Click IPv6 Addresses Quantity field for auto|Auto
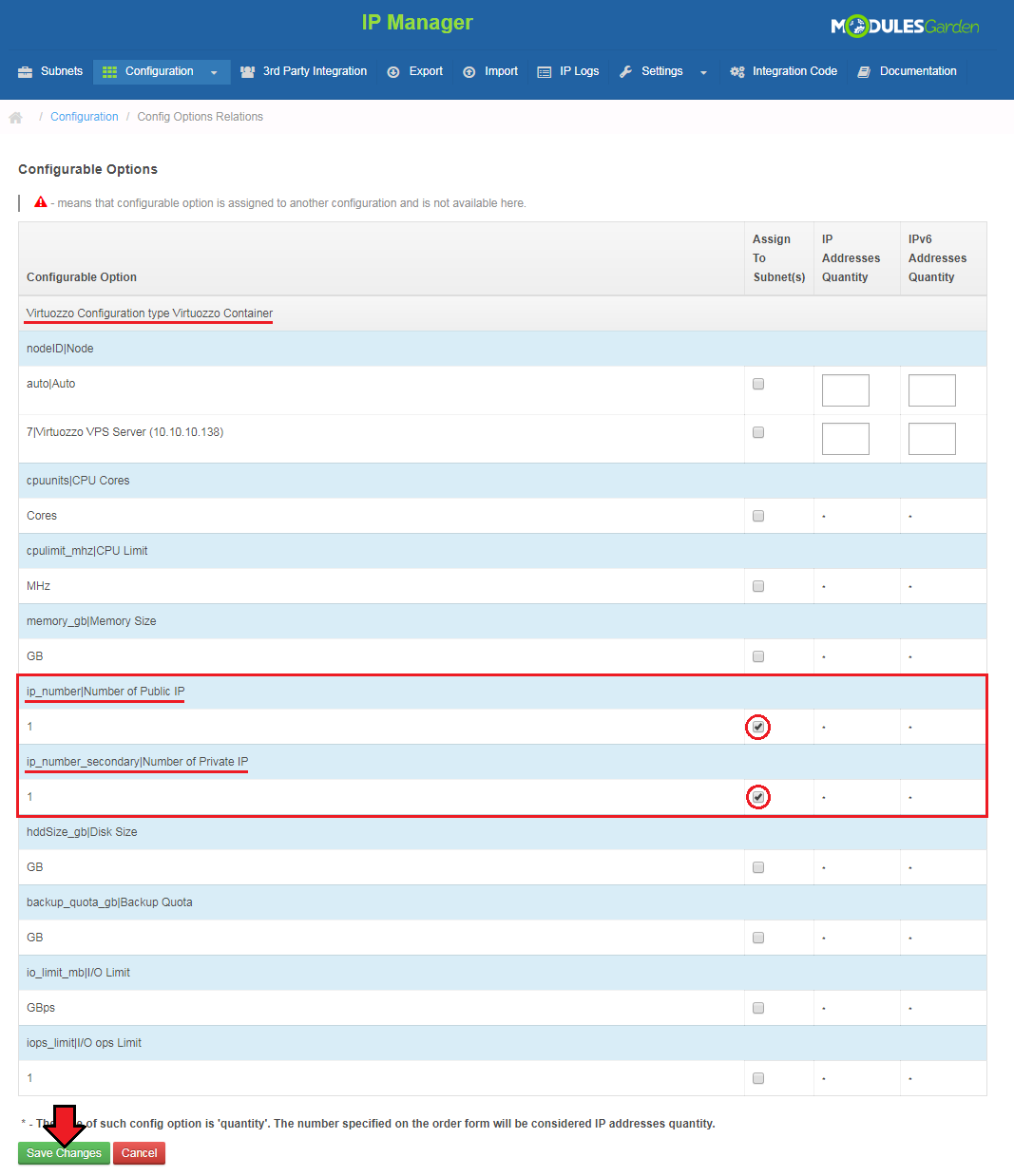Viewport: 1014px width, 1176px height. [x=932, y=390]
